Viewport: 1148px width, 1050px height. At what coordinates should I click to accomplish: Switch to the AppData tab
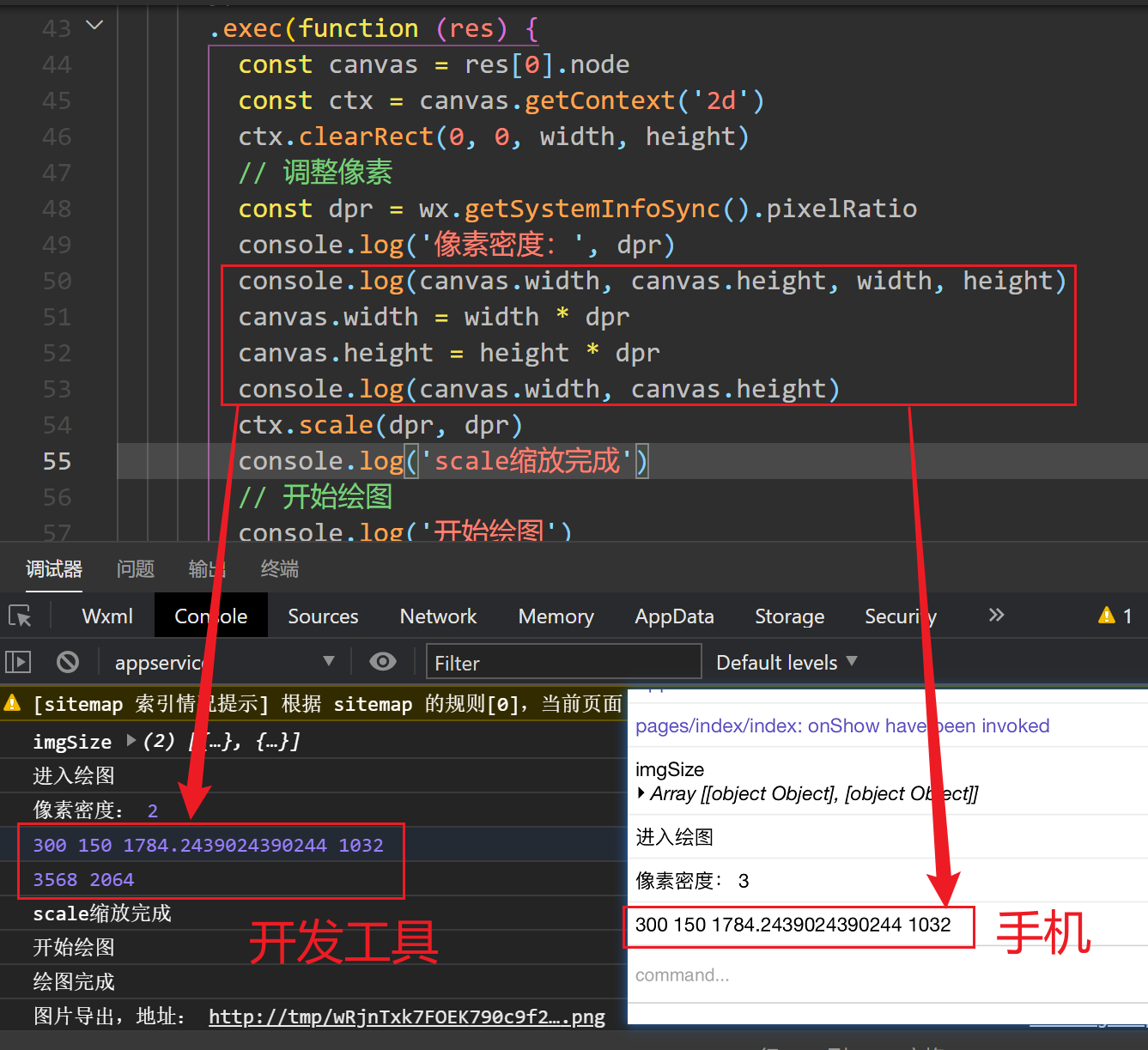tap(674, 616)
